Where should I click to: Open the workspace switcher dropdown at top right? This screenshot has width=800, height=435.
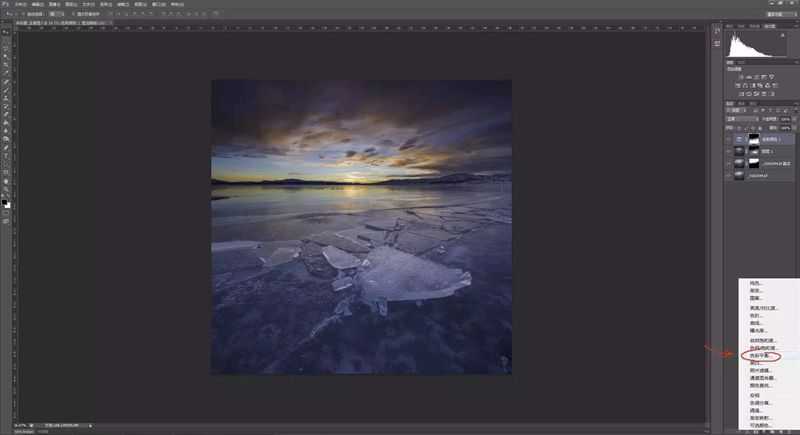coord(781,14)
